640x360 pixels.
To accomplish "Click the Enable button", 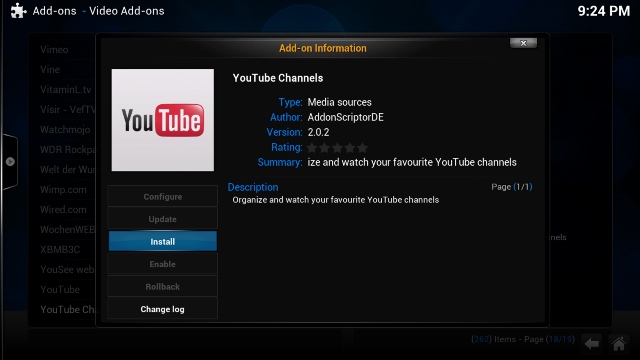I will pyautogui.click(x=162, y=264).
